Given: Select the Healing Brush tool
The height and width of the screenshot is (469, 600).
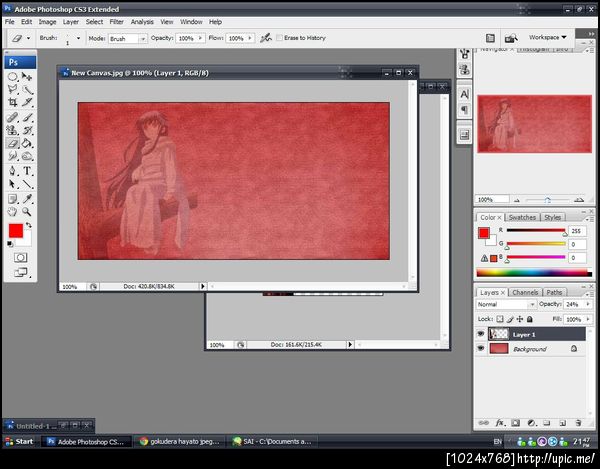Looking at the screenshot, I should point(13,117).
